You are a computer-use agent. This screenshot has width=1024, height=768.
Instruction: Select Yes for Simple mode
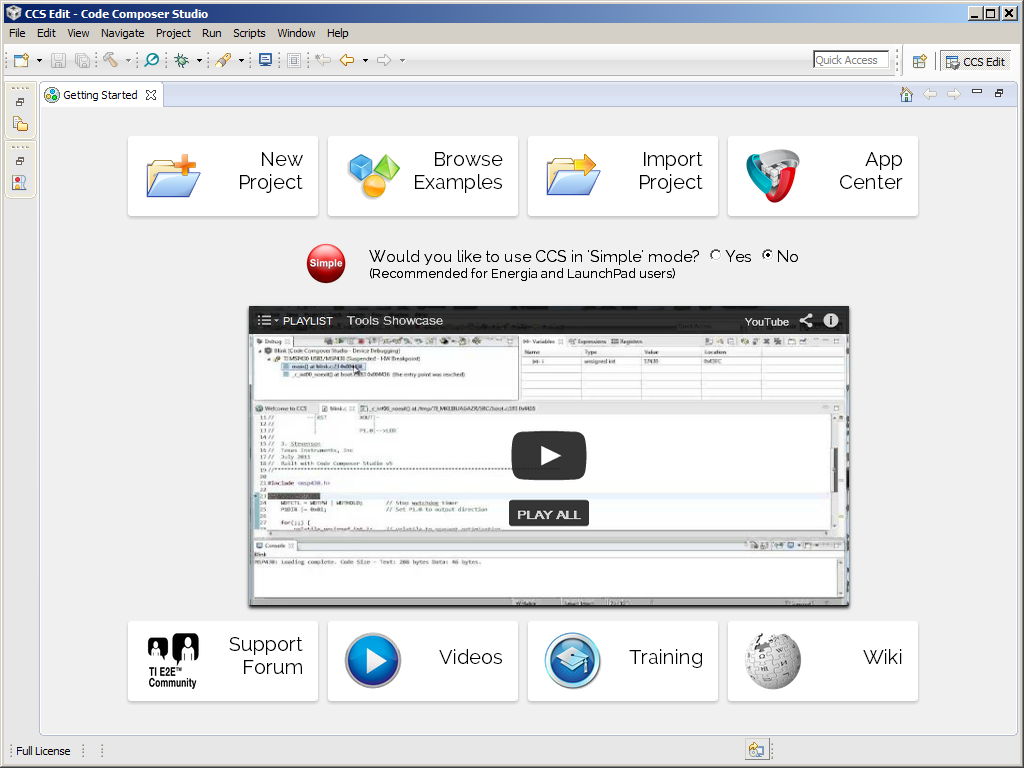(x=715, y=256)
